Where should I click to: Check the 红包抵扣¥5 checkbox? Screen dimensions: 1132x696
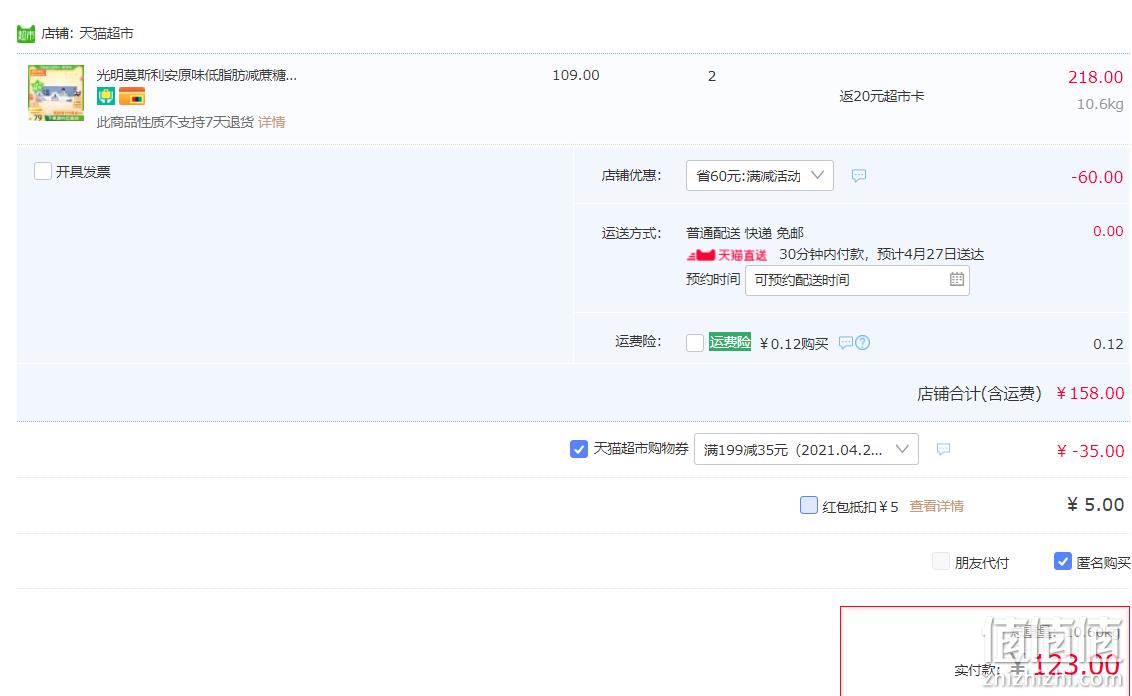pyautogui.click(x=809, y=505)
